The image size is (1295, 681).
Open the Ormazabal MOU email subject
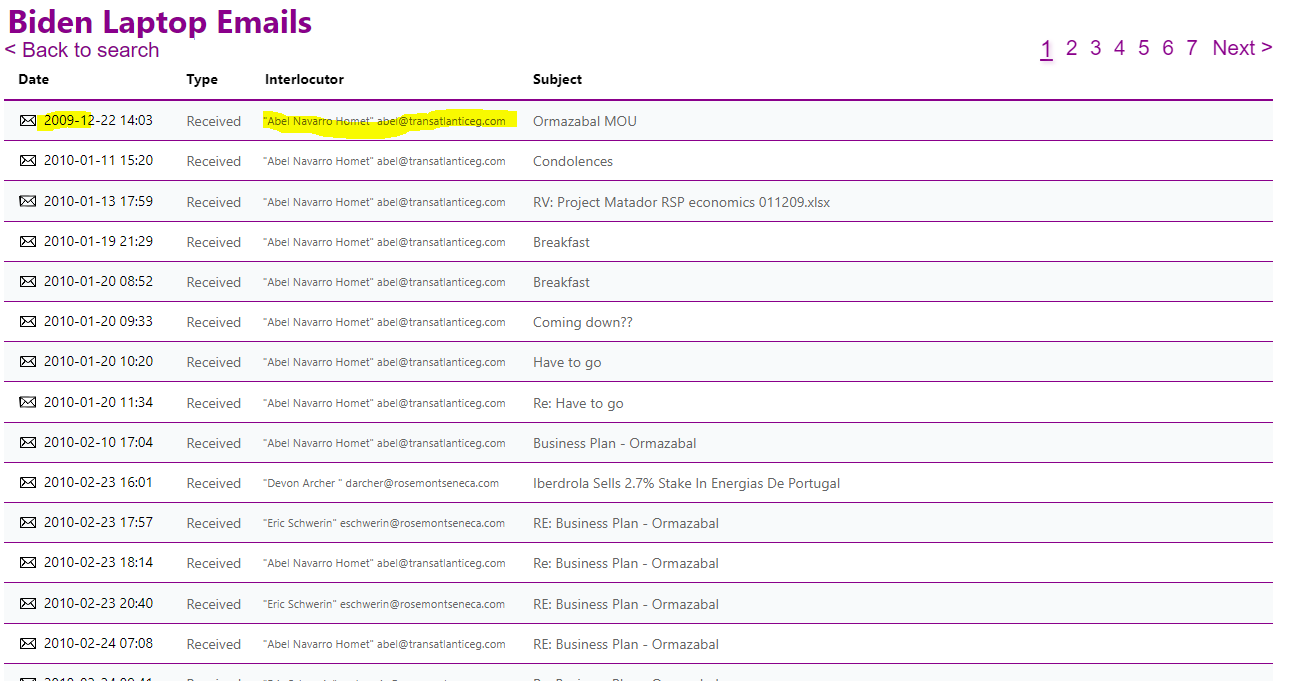tap(585, 121)
